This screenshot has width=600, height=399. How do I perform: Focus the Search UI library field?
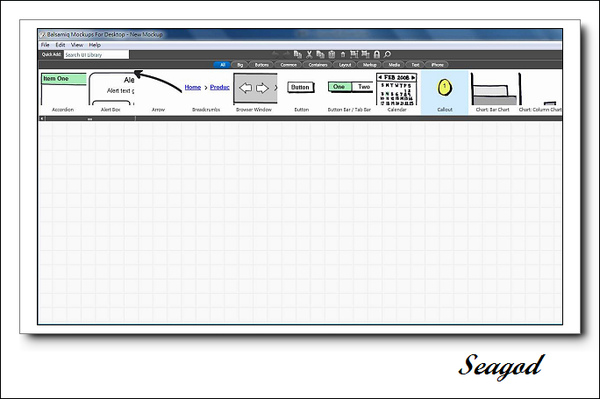(96, 55)
